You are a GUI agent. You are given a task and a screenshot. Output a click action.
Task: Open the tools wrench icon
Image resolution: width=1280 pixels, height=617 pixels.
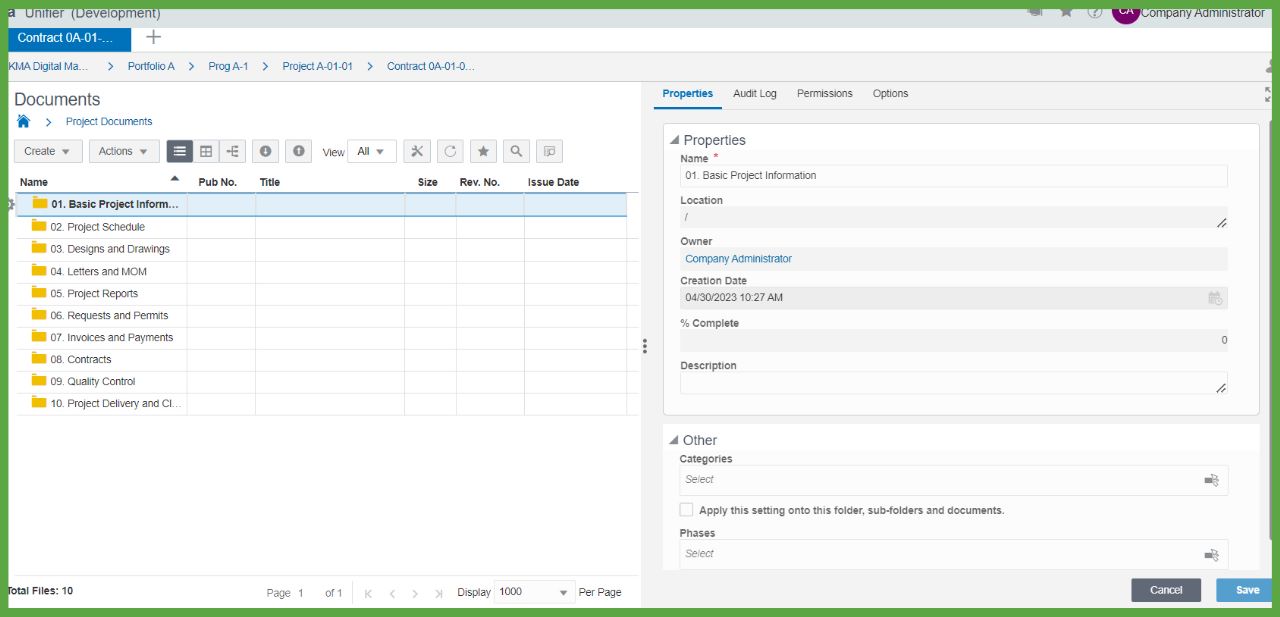coord(417,151)
